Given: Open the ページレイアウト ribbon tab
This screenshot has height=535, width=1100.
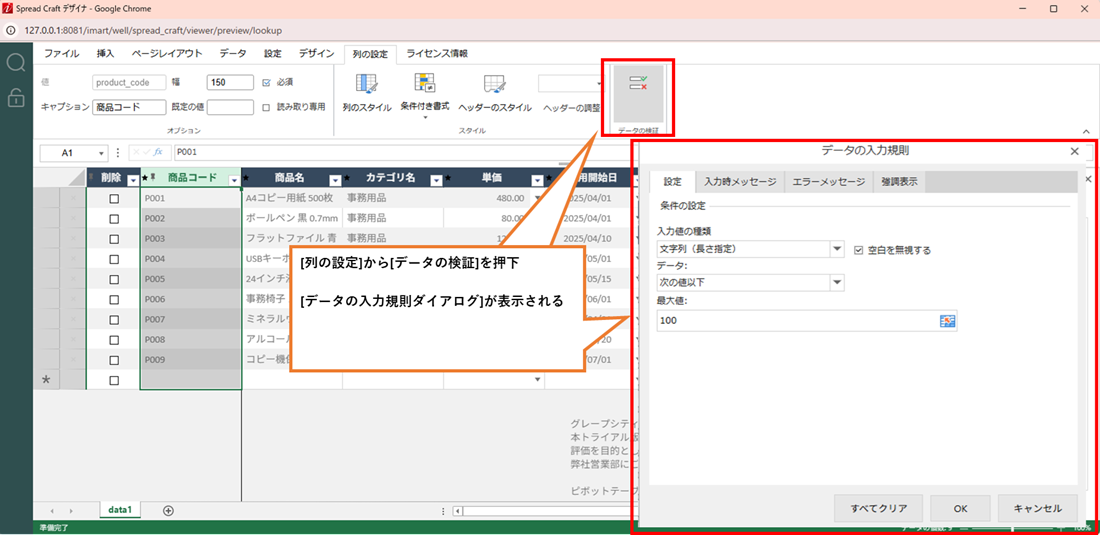Looking at the screenshot, I should click(167, 54).
